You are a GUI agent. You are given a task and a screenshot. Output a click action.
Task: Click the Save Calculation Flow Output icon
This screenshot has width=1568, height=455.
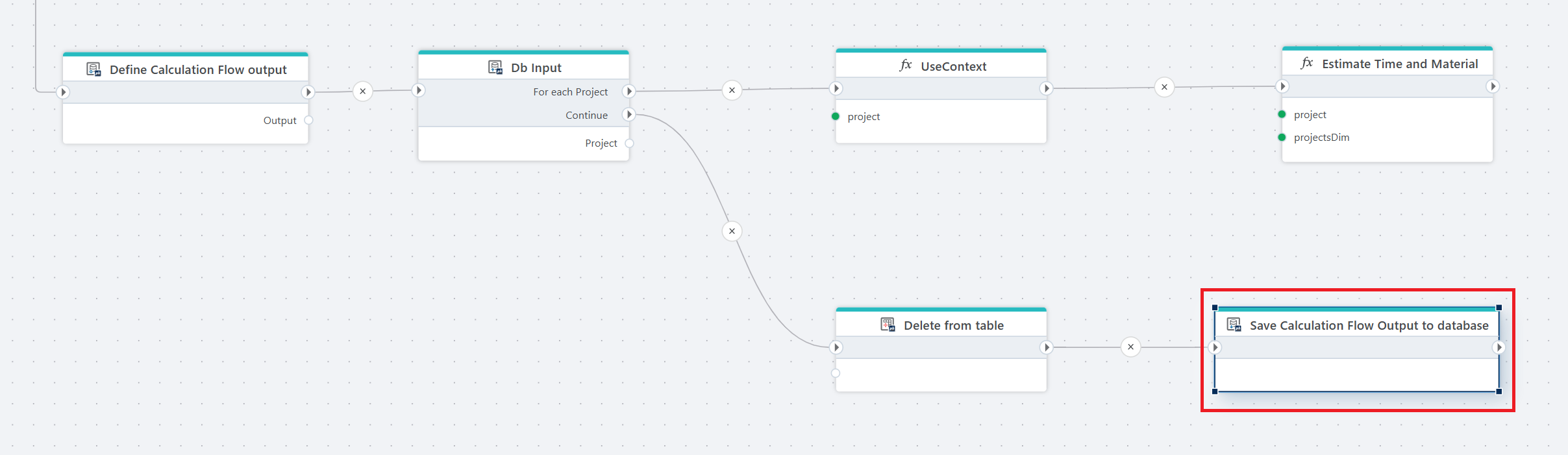pyautogui.click(x=1234, y=325)
